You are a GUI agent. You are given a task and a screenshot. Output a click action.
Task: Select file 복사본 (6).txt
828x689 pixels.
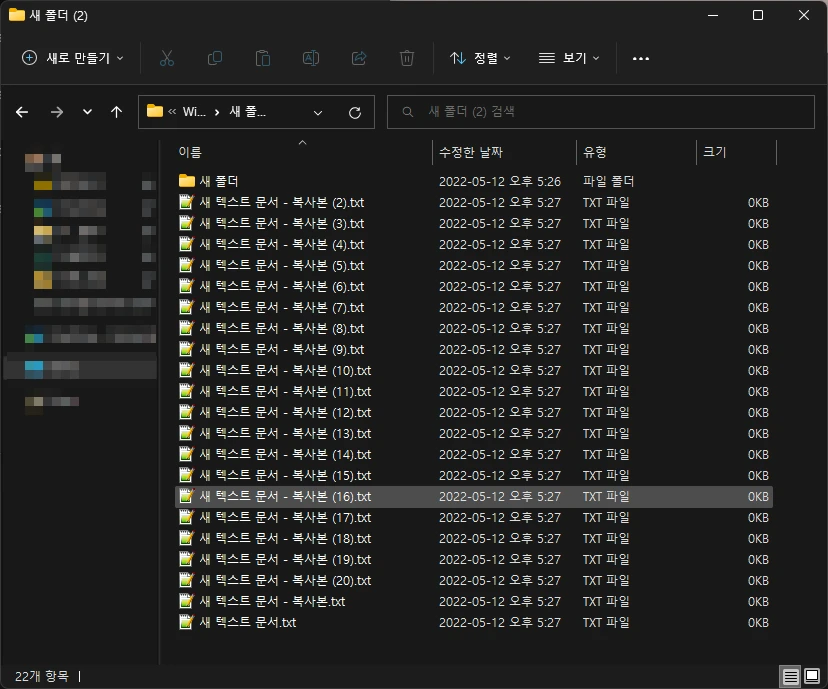click(x=474, y=287)
